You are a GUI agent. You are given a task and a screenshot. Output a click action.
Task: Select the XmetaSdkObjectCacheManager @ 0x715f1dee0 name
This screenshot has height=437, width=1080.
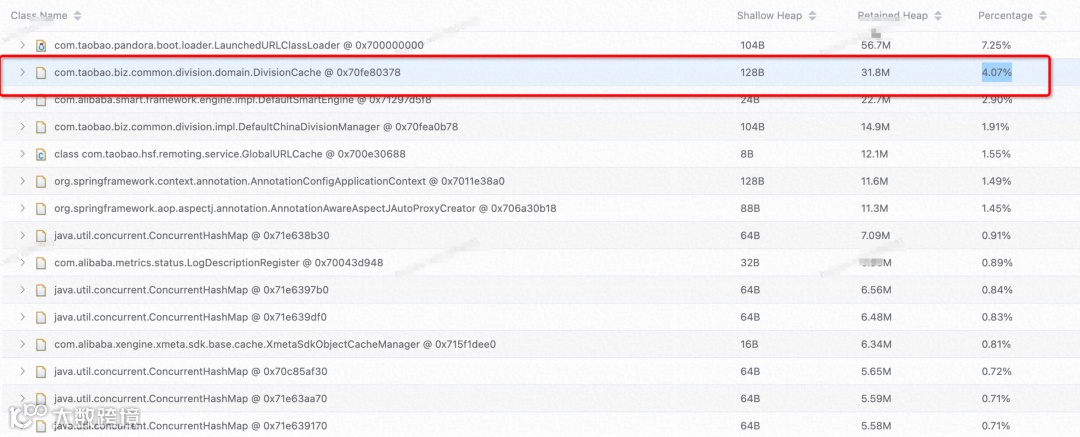click(x=276, y=344)
